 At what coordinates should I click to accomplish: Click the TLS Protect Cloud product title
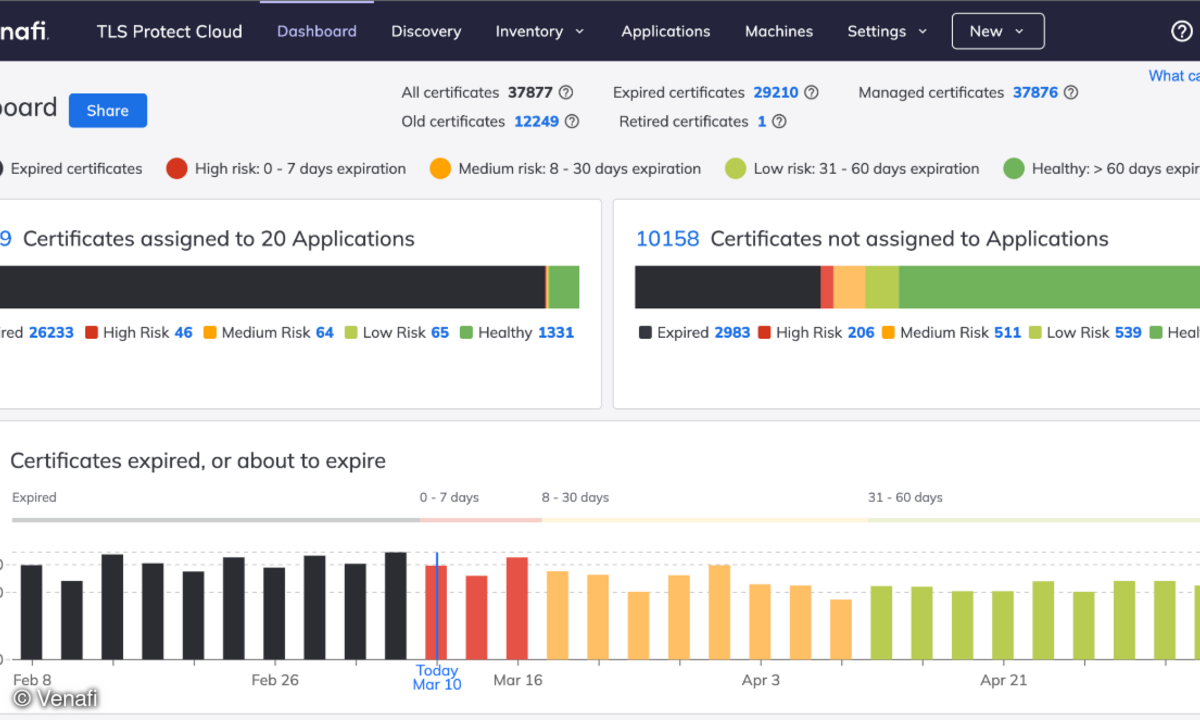point(170,31)
